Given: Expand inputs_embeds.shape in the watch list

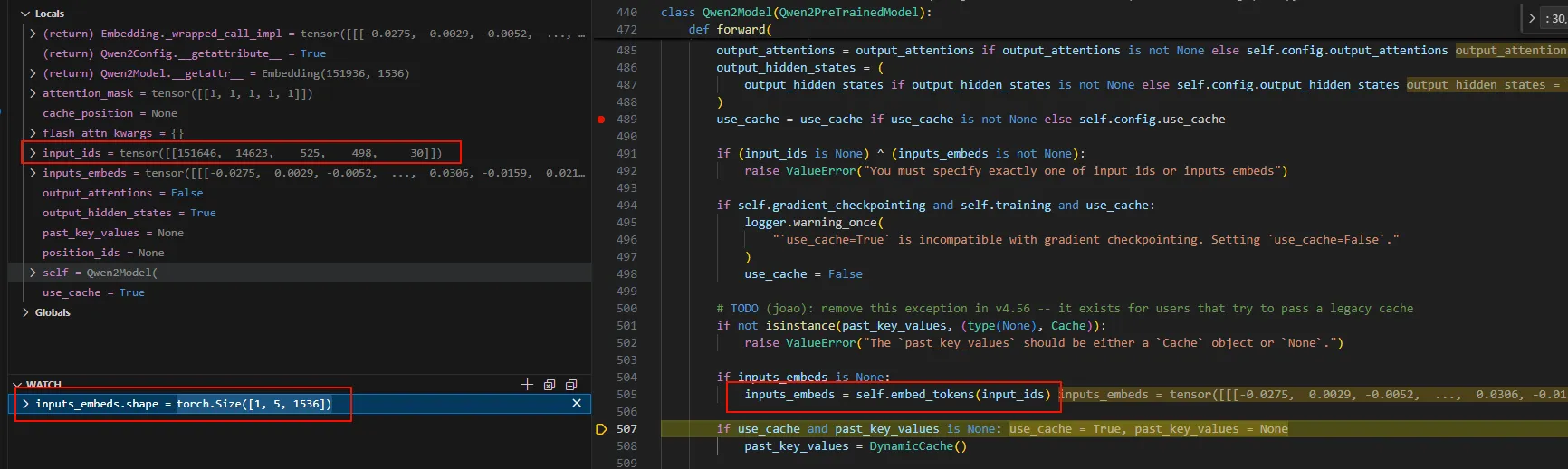Looking at the screenshot, I should [26, 404].
